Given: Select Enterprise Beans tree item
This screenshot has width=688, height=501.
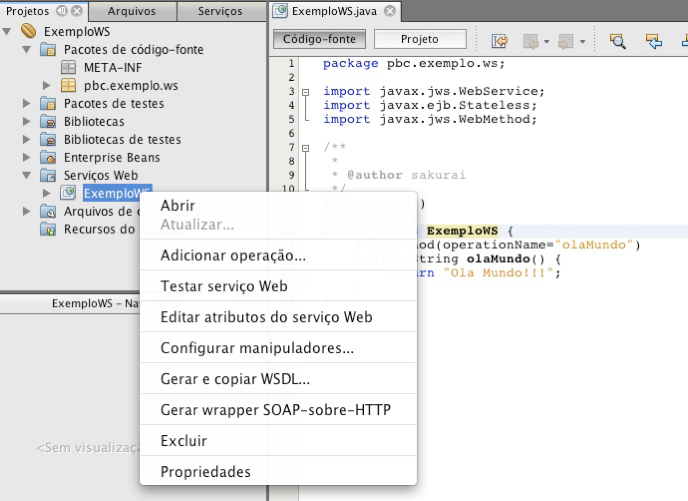Looking at the screenshot, I should coord(112,157).
